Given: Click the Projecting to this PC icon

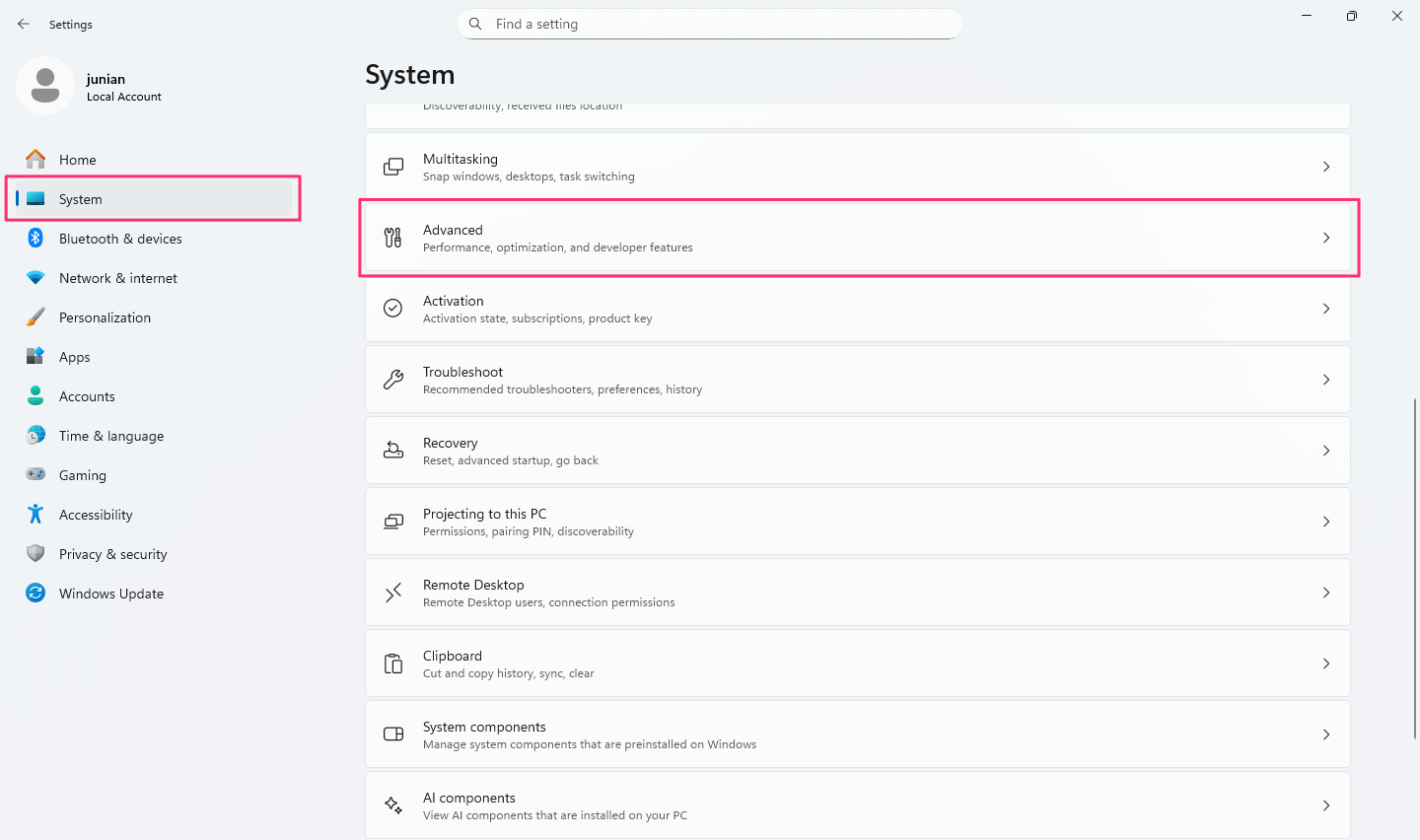Looking at the screenshot, I should point(393,522).
